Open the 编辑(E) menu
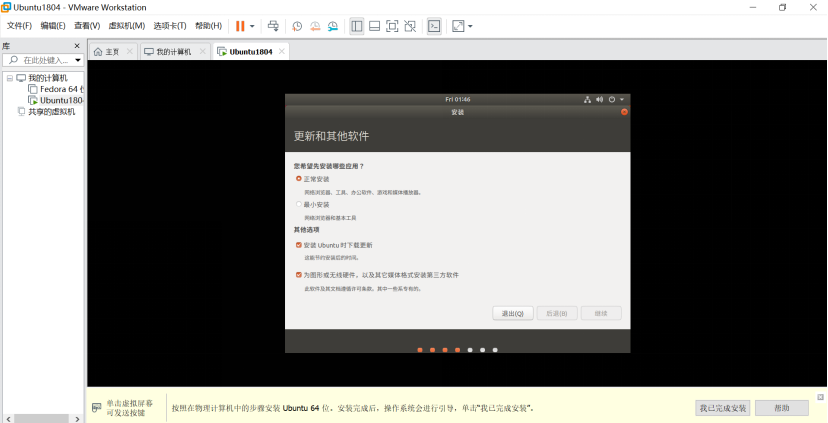This screenshot has height=423, width=828. point(53,25)
